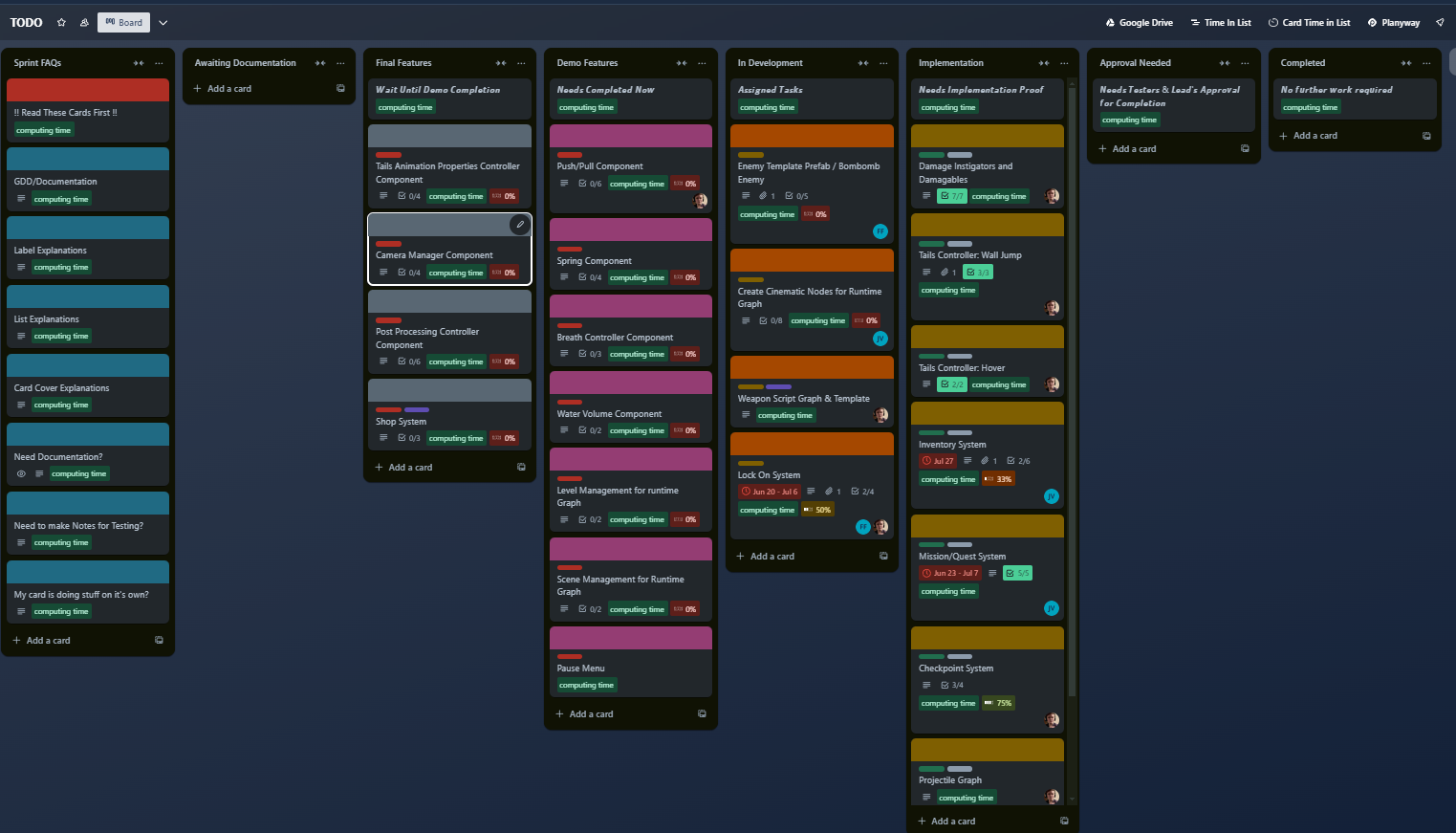This screenshot has width=1456, height=833.
Task: Open list actions for Implementation
Action: 1064,63
